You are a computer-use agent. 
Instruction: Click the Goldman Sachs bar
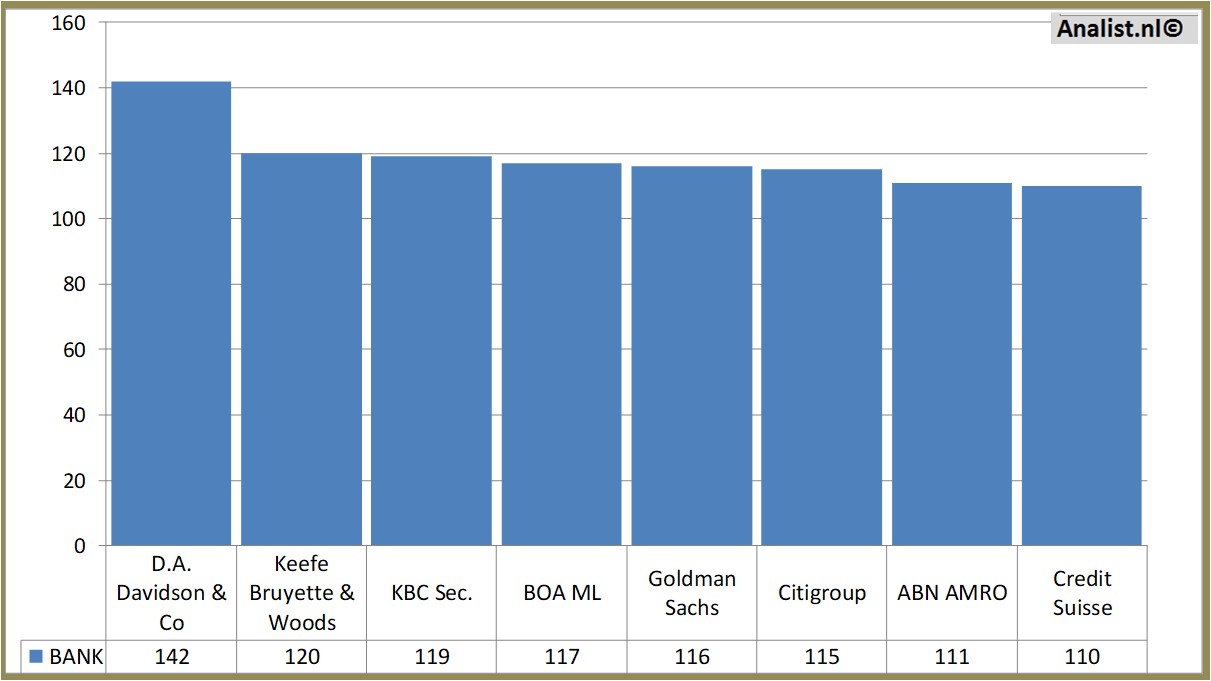tap(692, 356)
